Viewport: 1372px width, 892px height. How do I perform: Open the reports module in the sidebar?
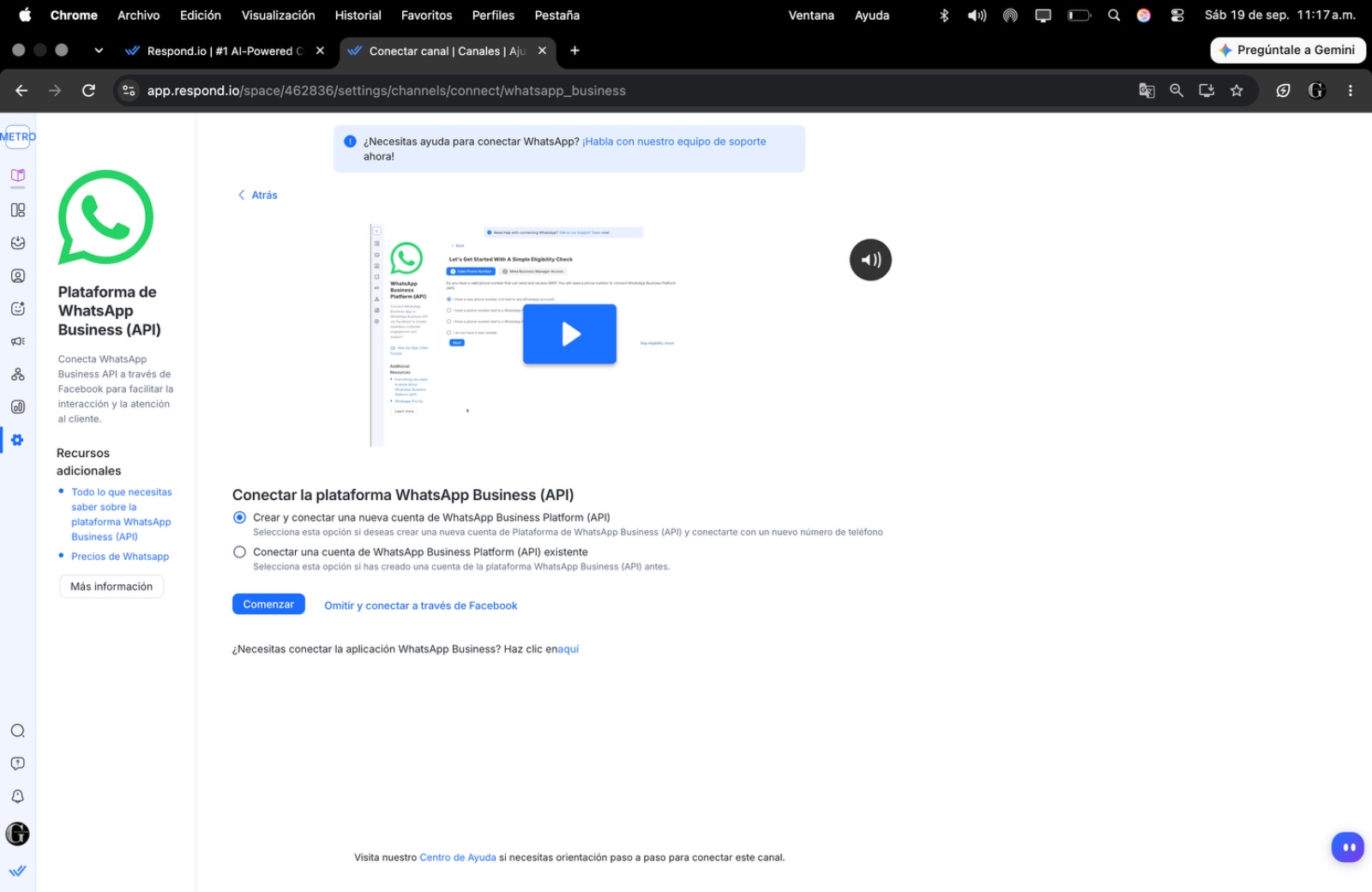[x=18, y=407]
